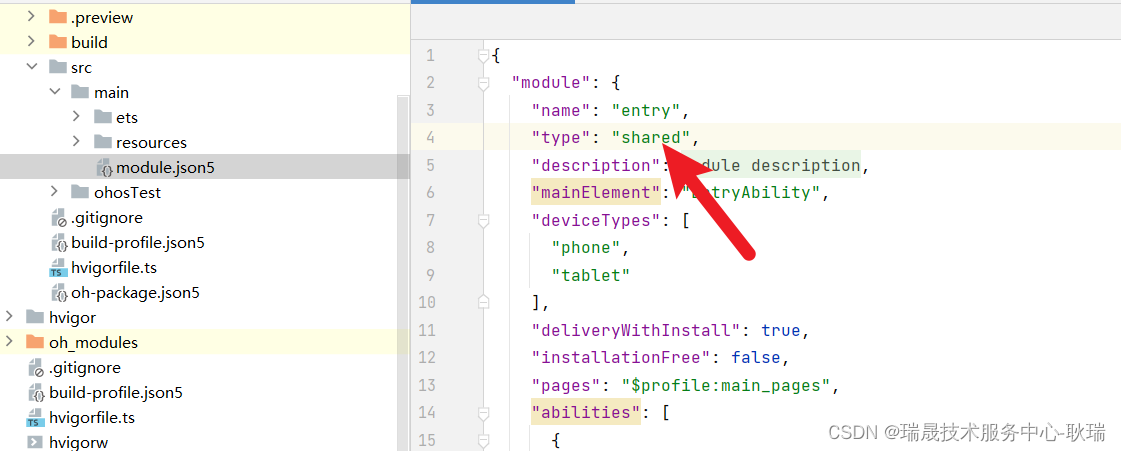Click the oh-package.json5 file icon
The image size is (1121, 451).
pyautogui.click(x=59, y=292)
